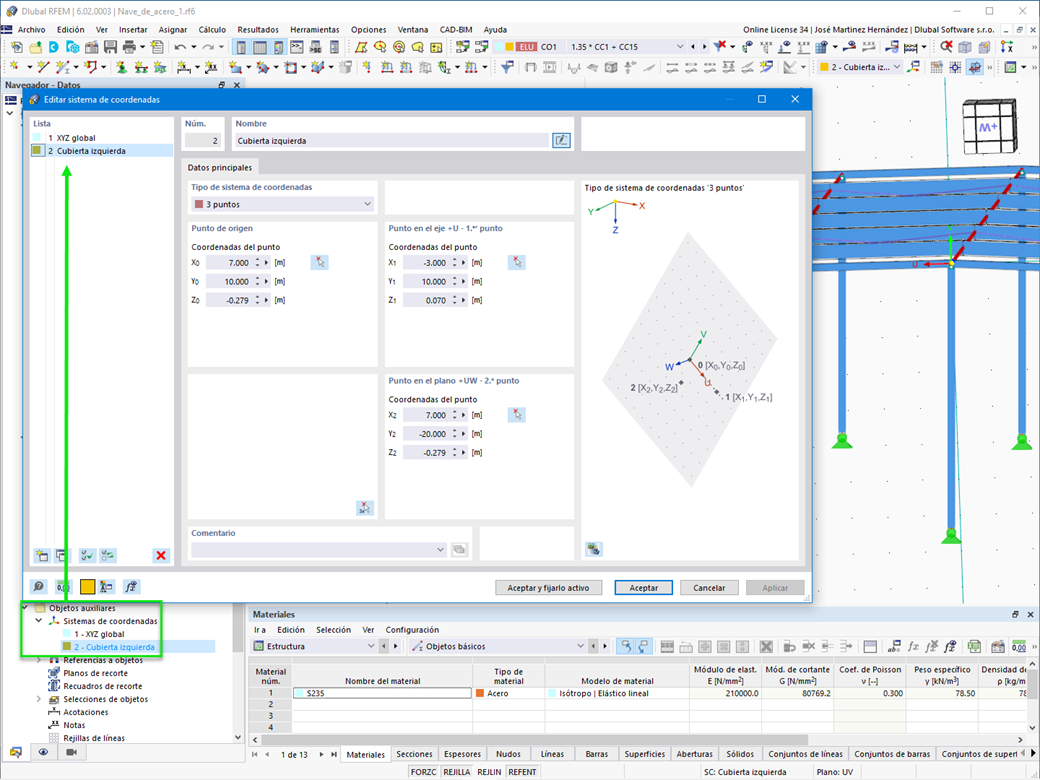Open the Cálculo menu

tap(212, 30)
